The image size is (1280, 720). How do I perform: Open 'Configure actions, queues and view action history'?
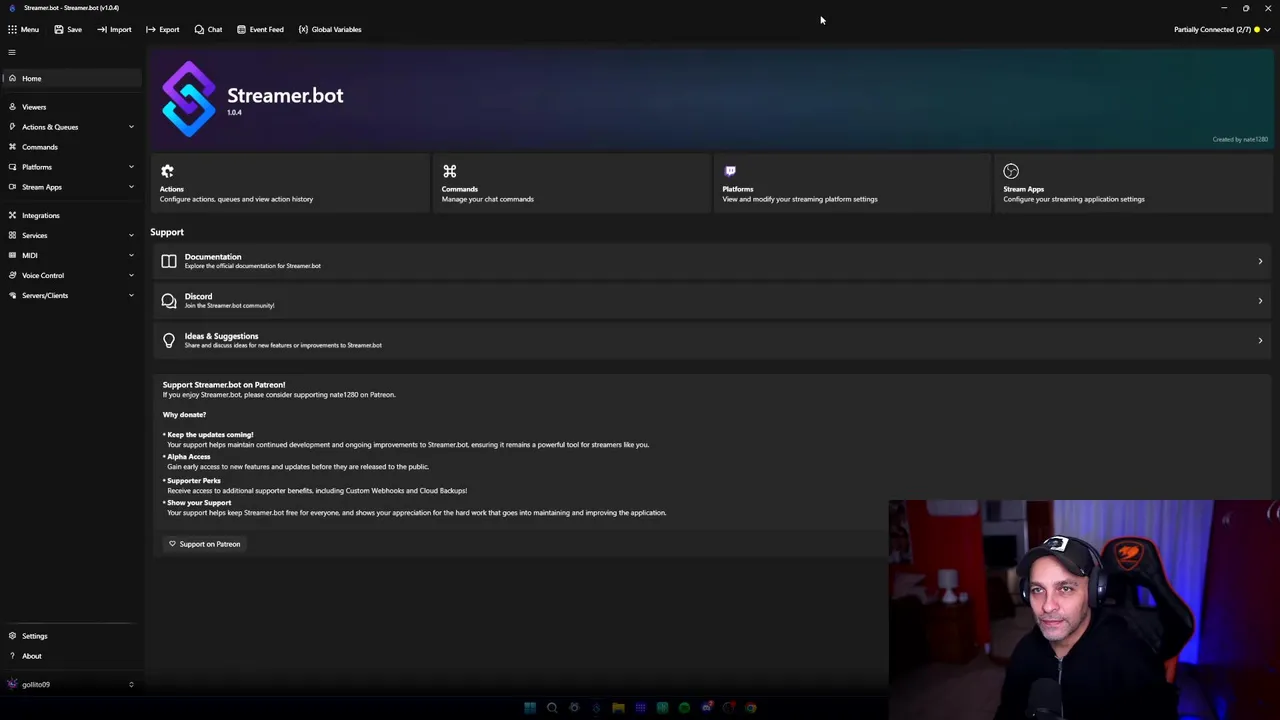pos(236,199)
